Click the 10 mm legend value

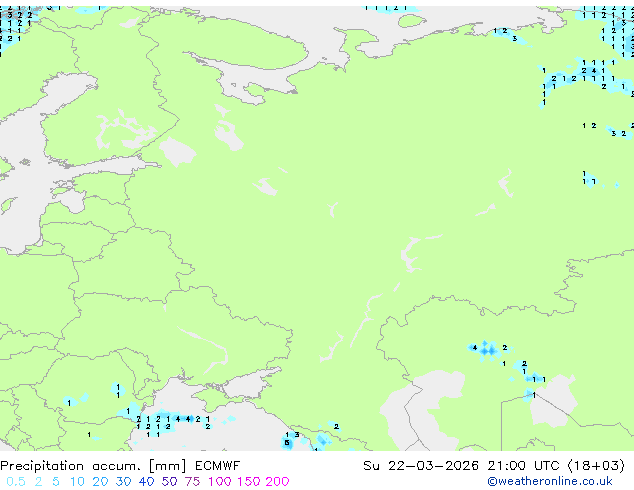click(77, 482)
